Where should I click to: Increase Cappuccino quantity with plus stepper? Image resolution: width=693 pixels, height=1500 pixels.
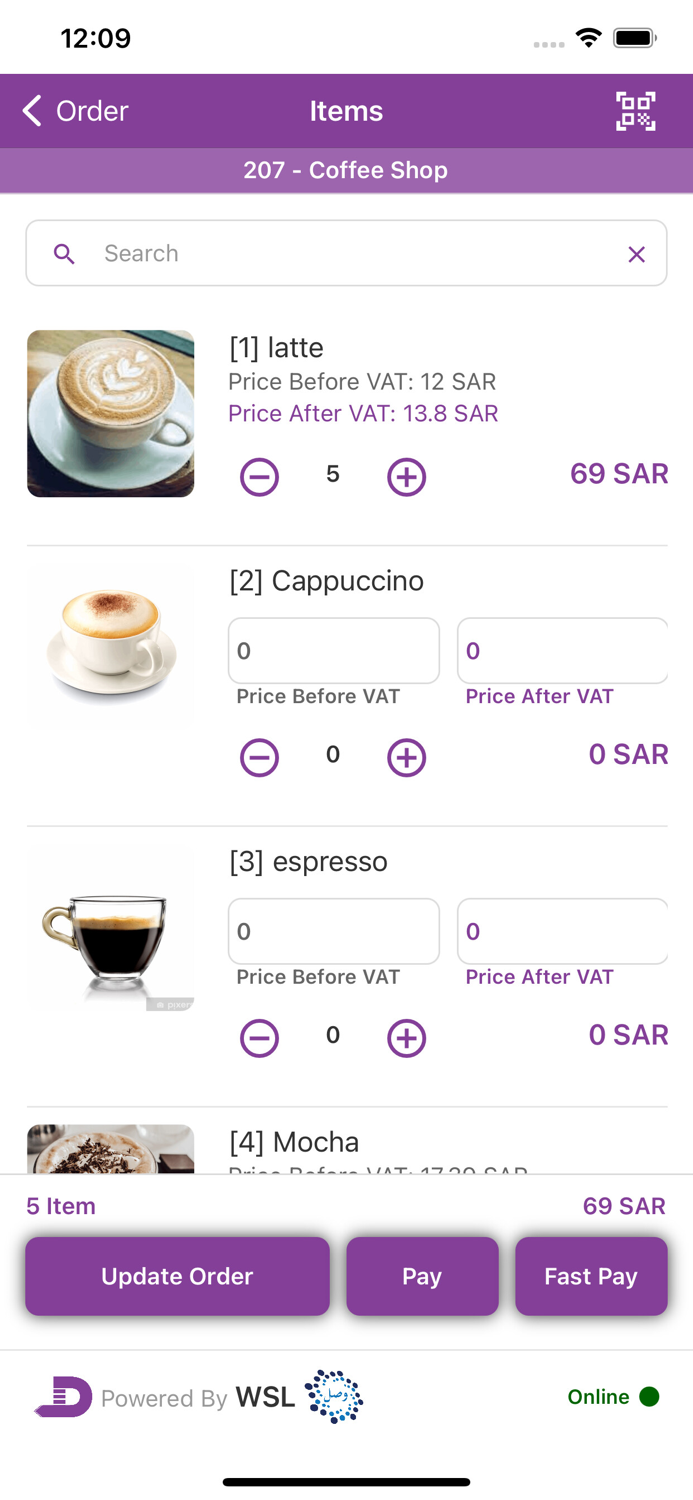pos(406,757)
